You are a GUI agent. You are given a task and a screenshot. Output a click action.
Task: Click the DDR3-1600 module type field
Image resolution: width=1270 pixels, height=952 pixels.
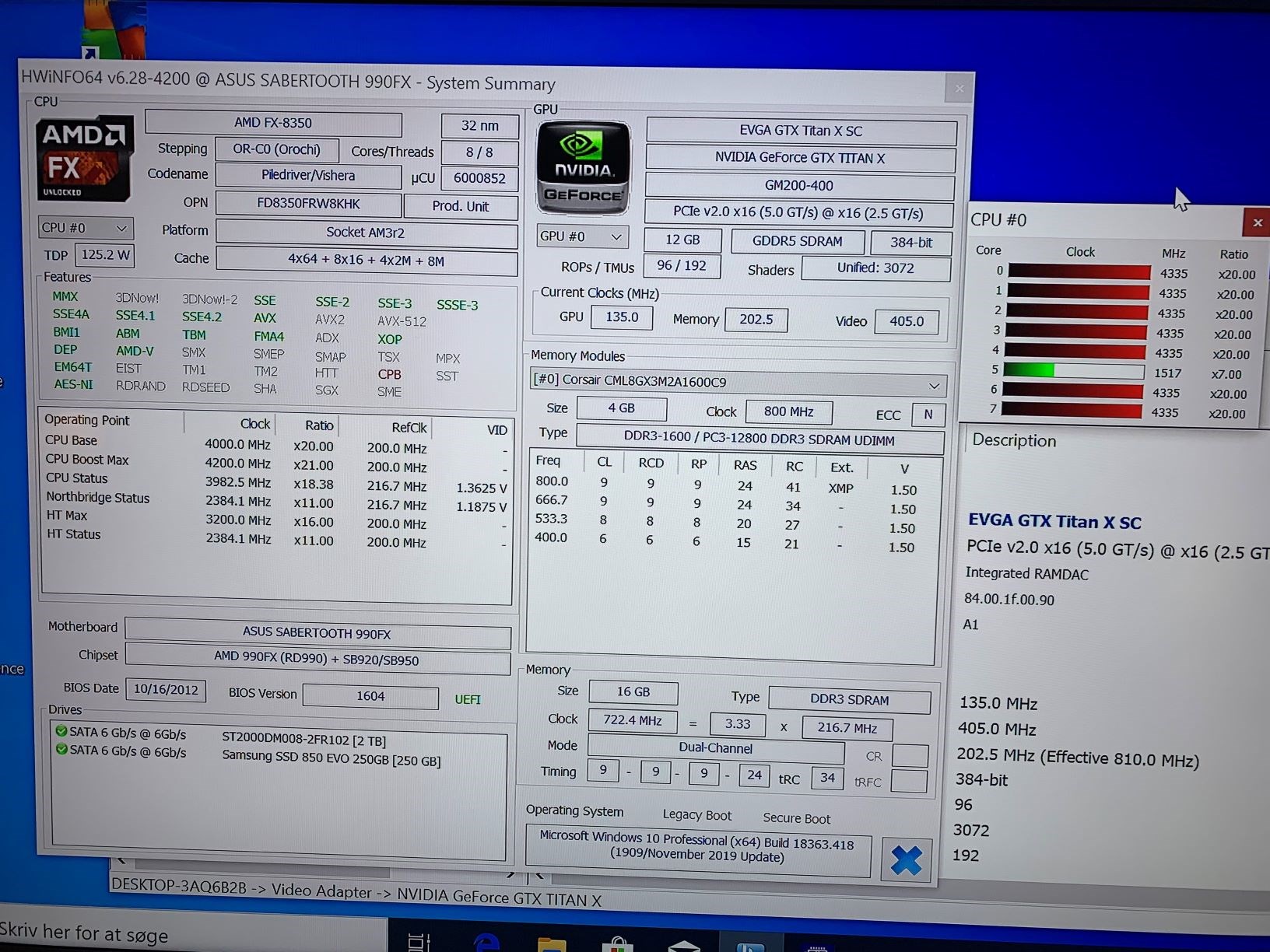[x=760, y=438]
